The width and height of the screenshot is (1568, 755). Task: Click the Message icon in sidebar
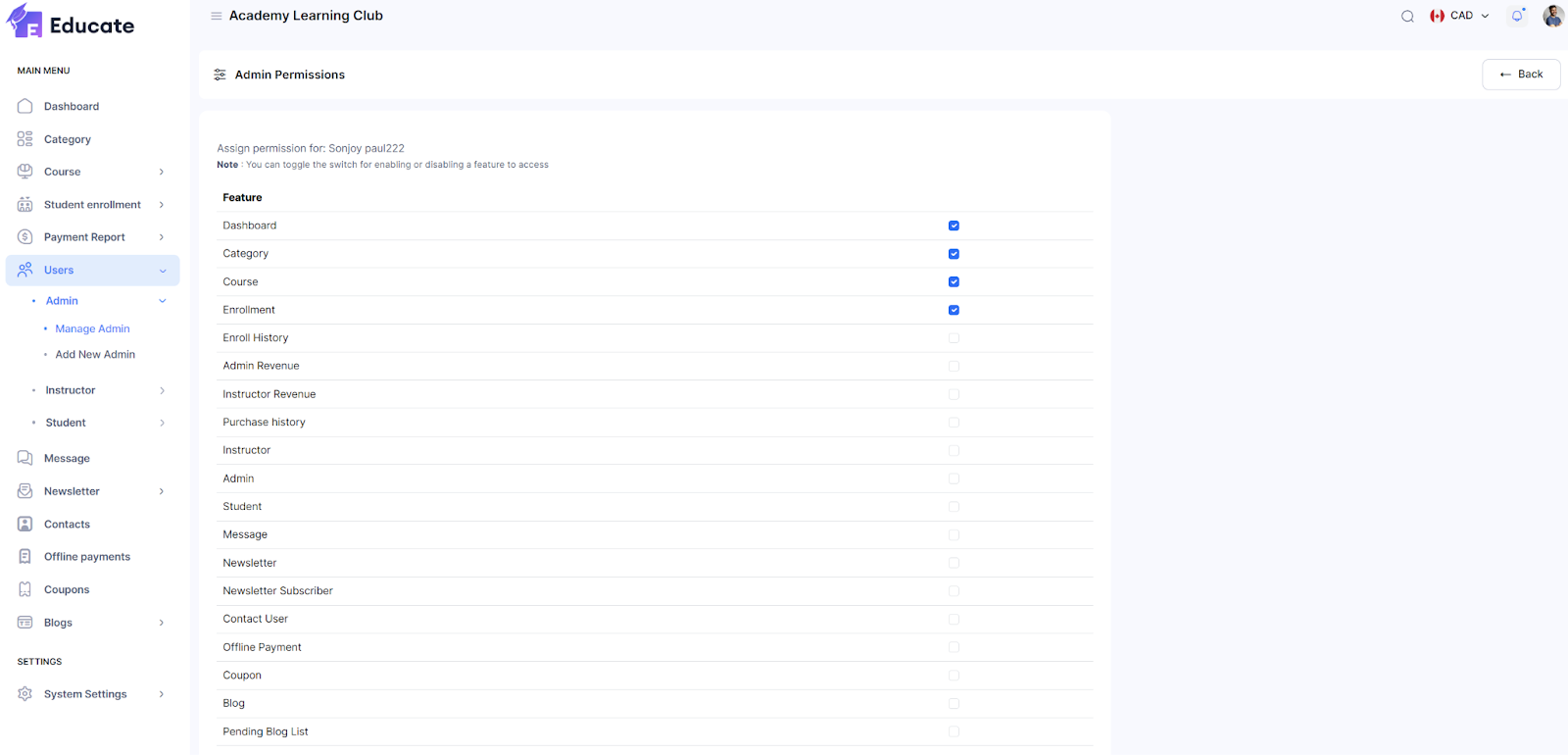25,458
